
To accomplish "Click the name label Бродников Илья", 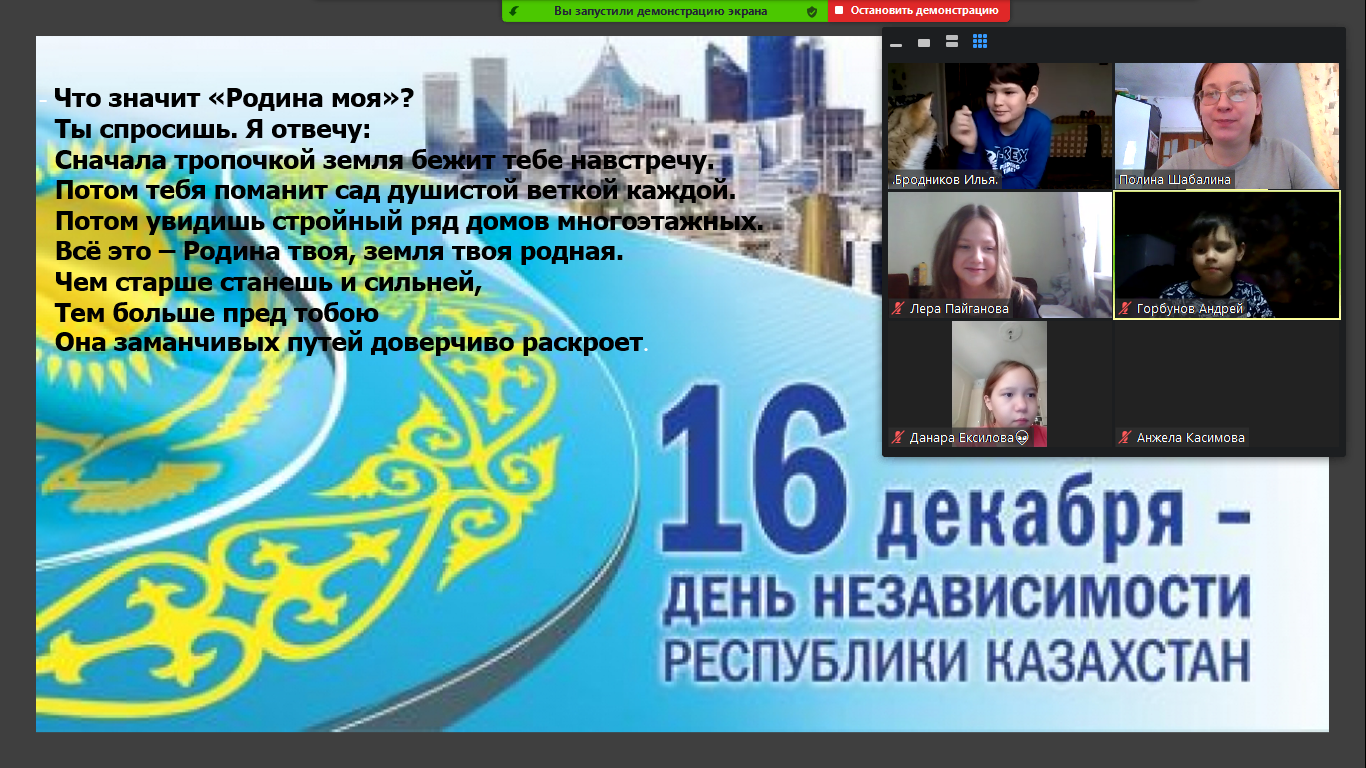I will coord(947,181).
